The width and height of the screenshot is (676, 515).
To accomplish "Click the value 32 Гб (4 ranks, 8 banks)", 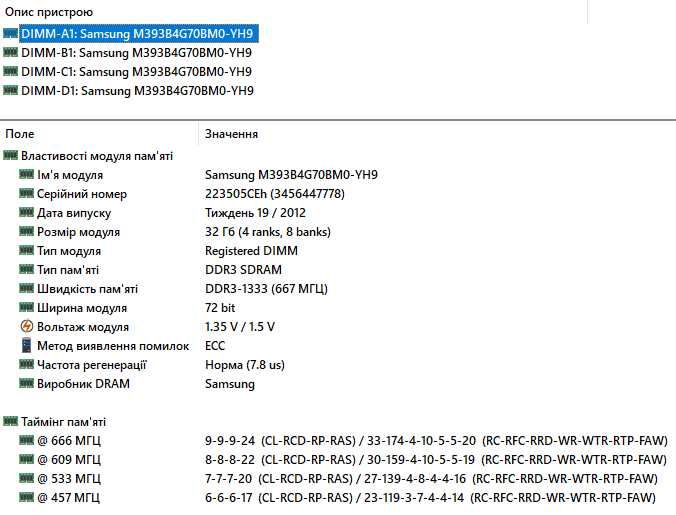I will coord(268,232).
